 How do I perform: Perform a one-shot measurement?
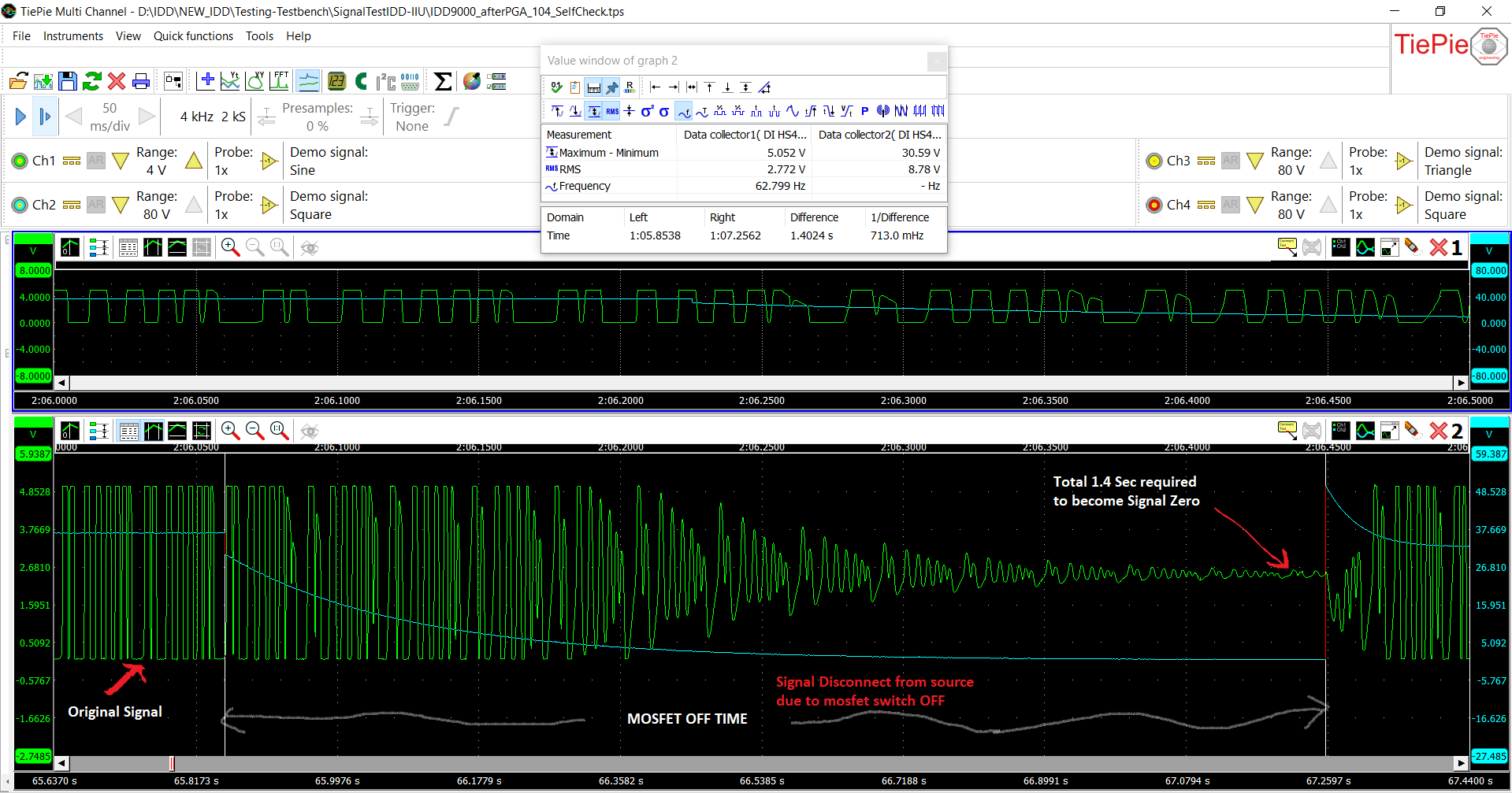click(x=45, y=117)
